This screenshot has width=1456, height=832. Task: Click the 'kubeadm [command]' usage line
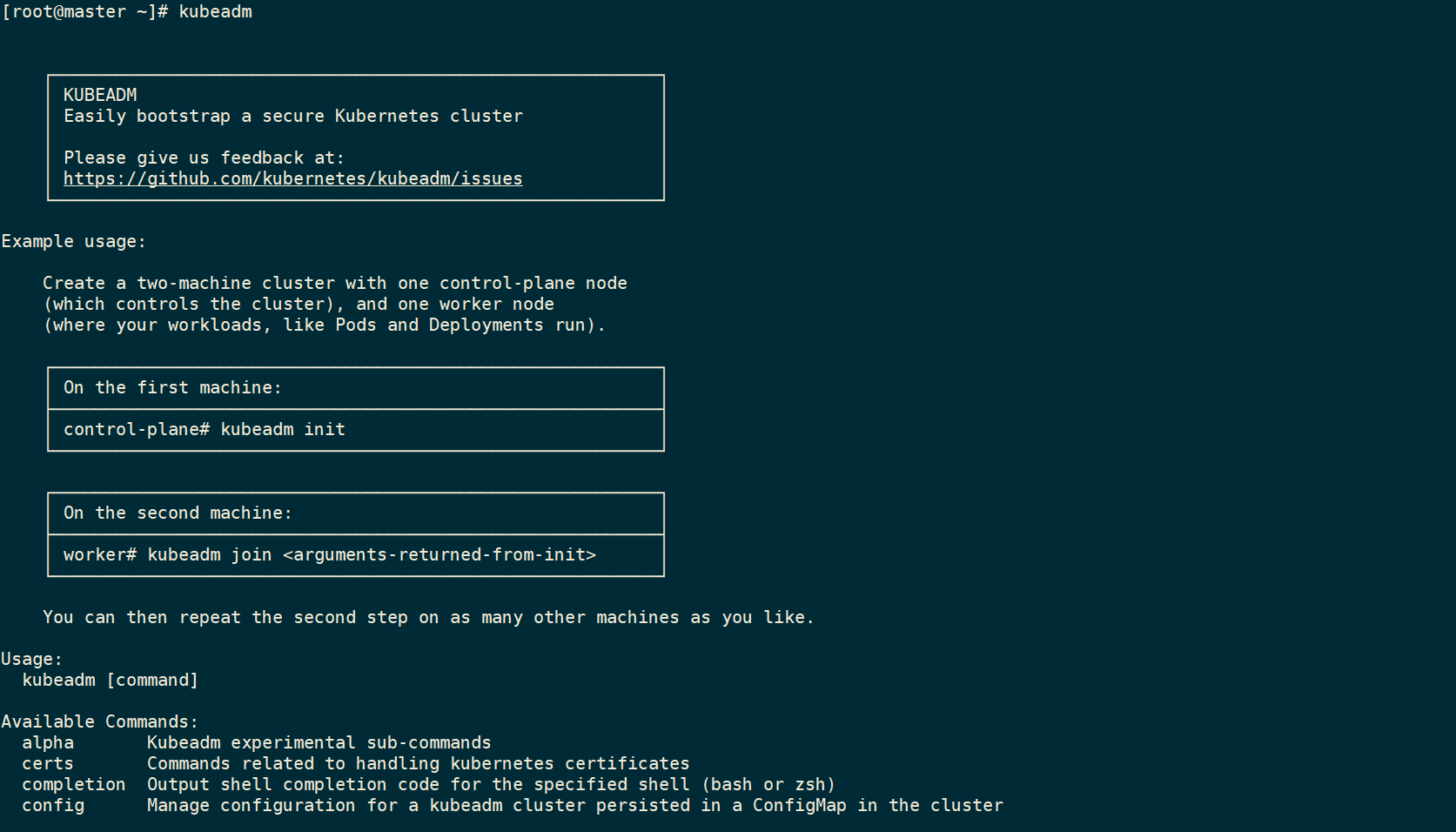pos(111,680)
